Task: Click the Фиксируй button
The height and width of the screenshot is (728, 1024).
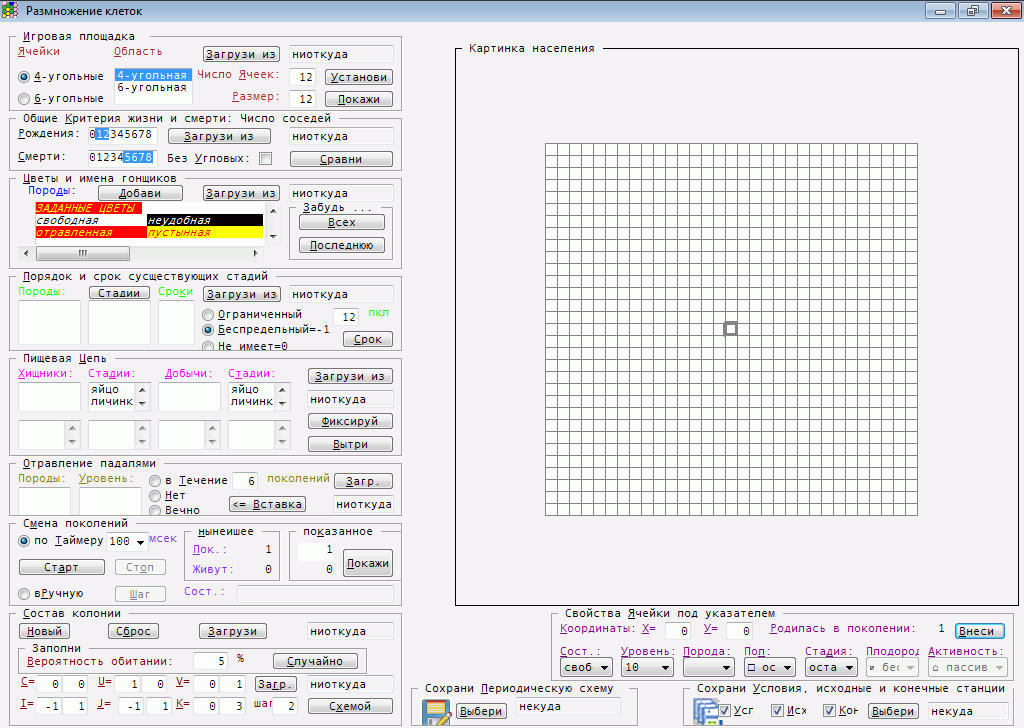Action: [x=350, y=421]
